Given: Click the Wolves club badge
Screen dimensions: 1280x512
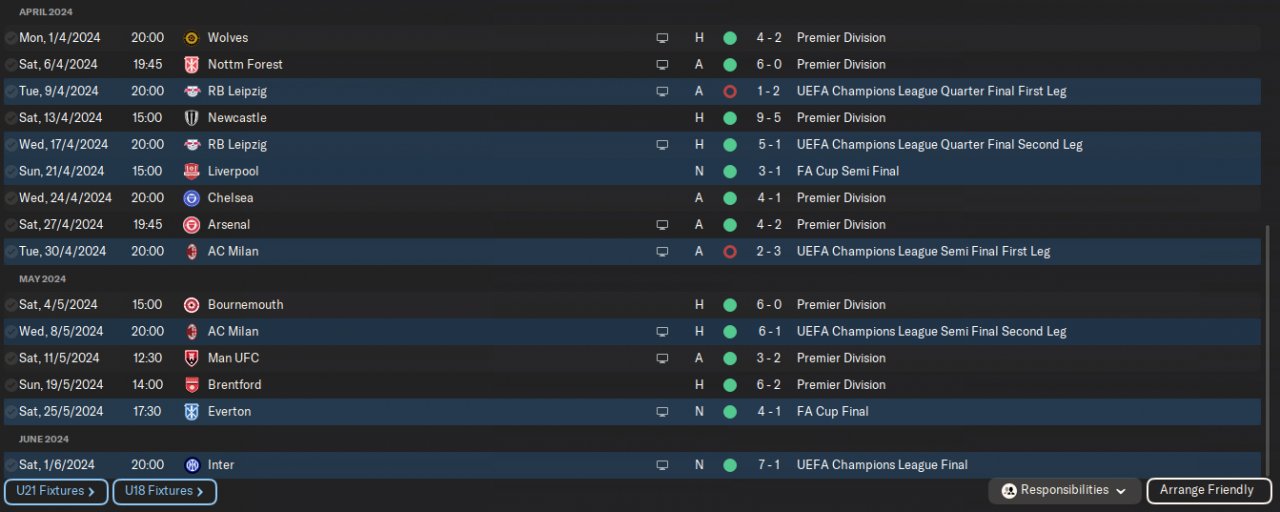Looking at the screenshot, I should click(x=192, y=38).
